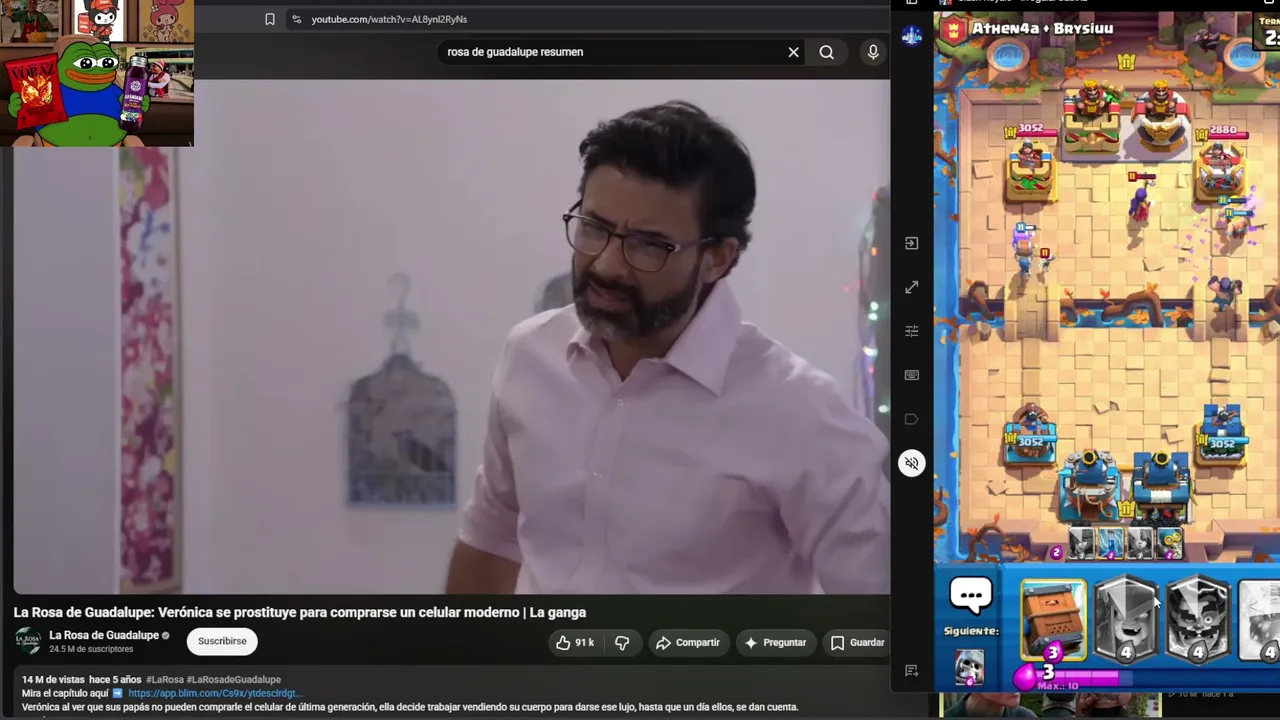Bookmark this page in the browser address bar
The height and width of the screenshot is (720, 1280).
(270, 19)
